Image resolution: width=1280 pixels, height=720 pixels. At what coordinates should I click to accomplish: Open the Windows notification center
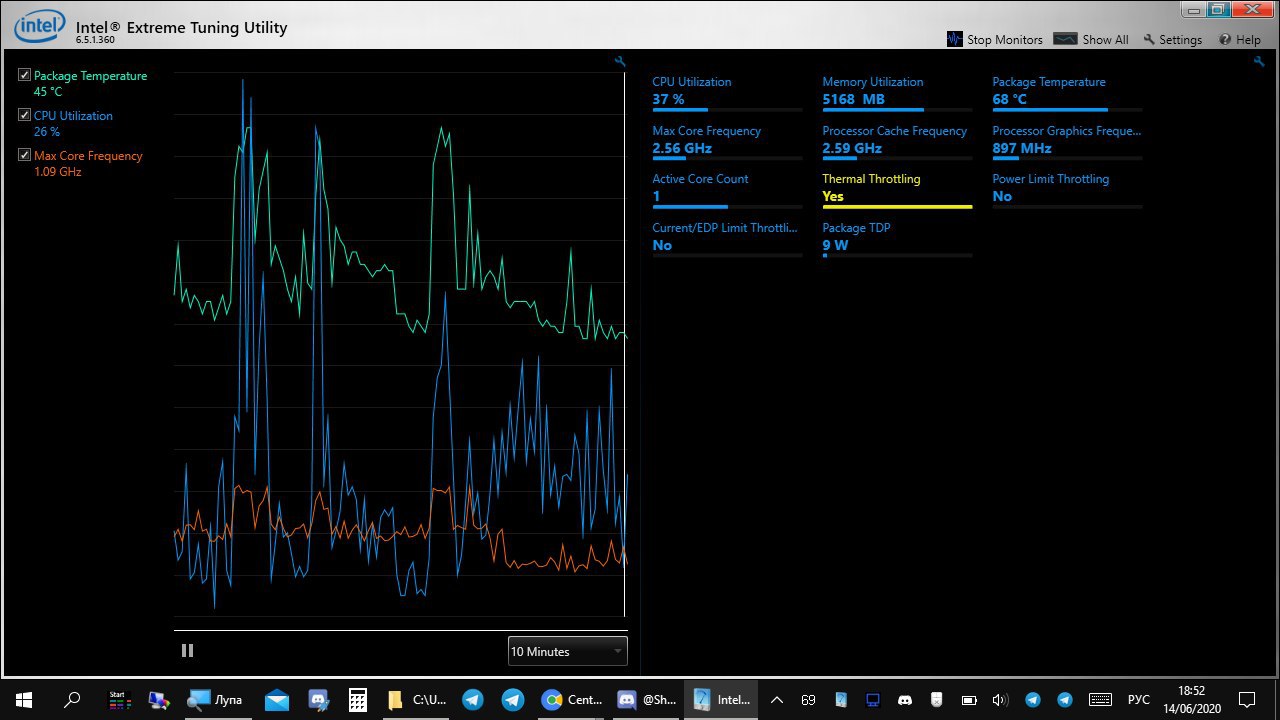click(1247, 700)
